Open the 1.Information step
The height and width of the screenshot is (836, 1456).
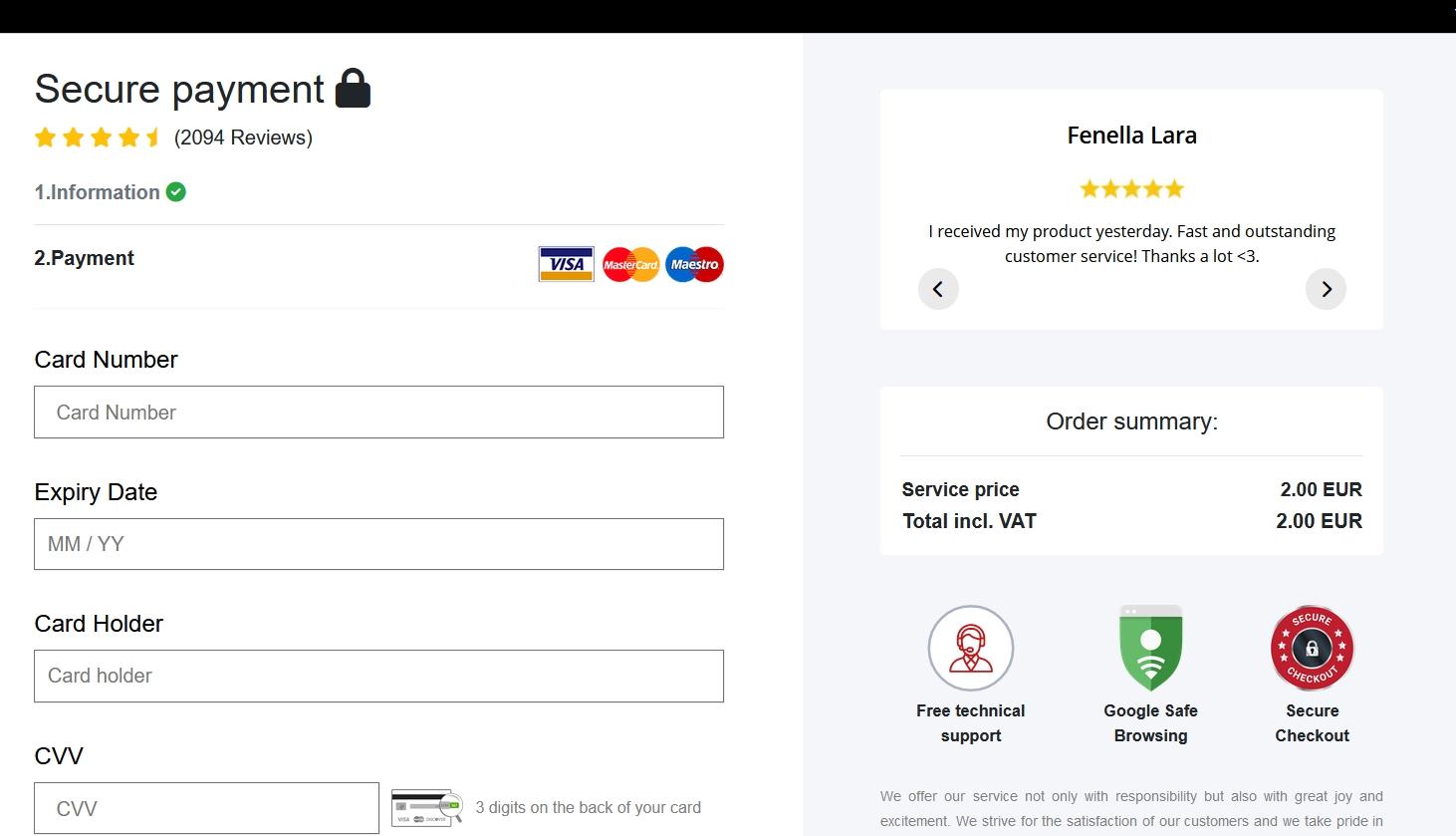(97, 192)
